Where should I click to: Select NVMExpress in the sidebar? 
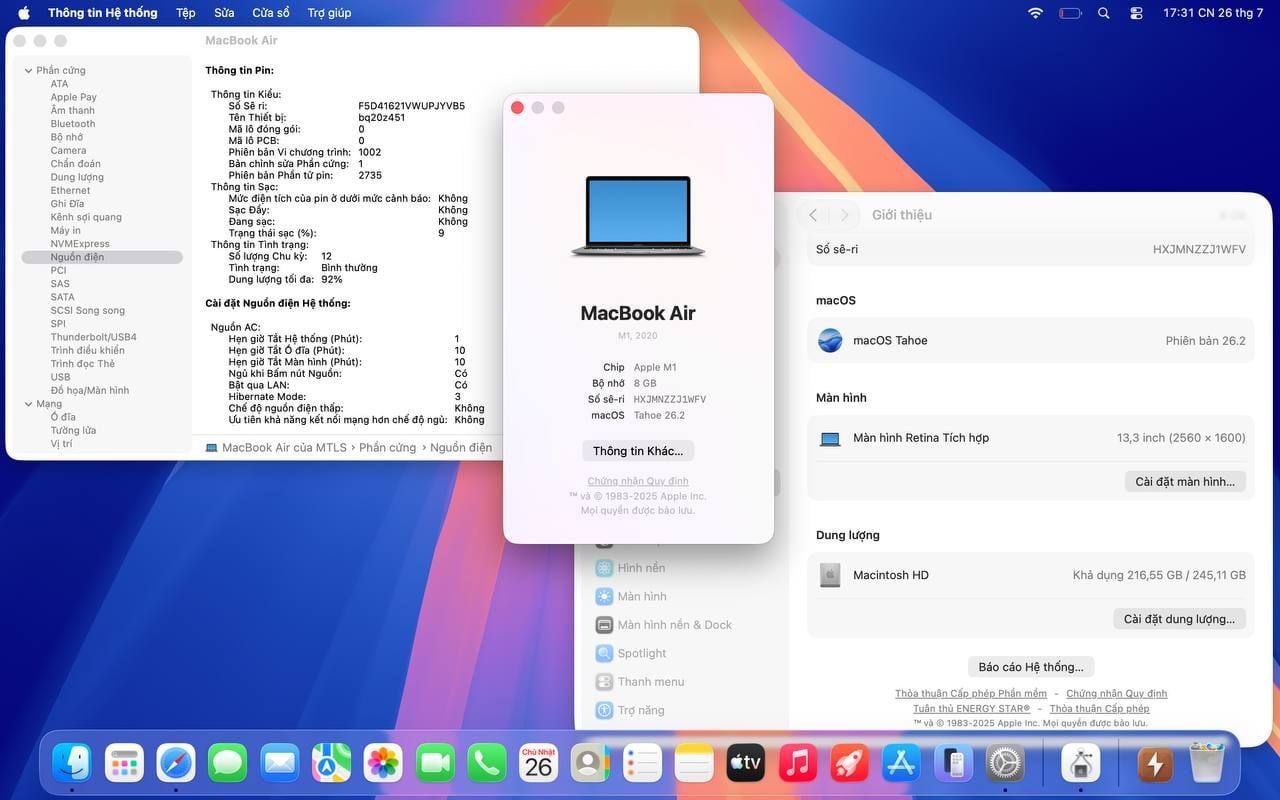[x=80, y=244]
